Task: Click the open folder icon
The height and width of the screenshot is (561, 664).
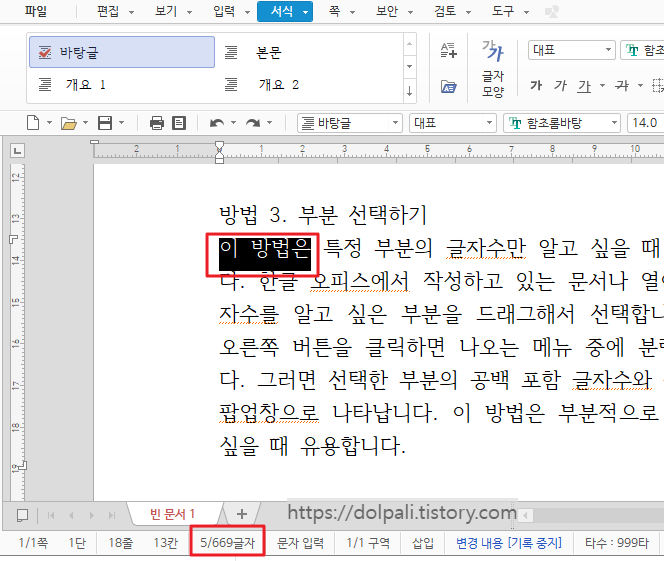Action: (69, 123)
